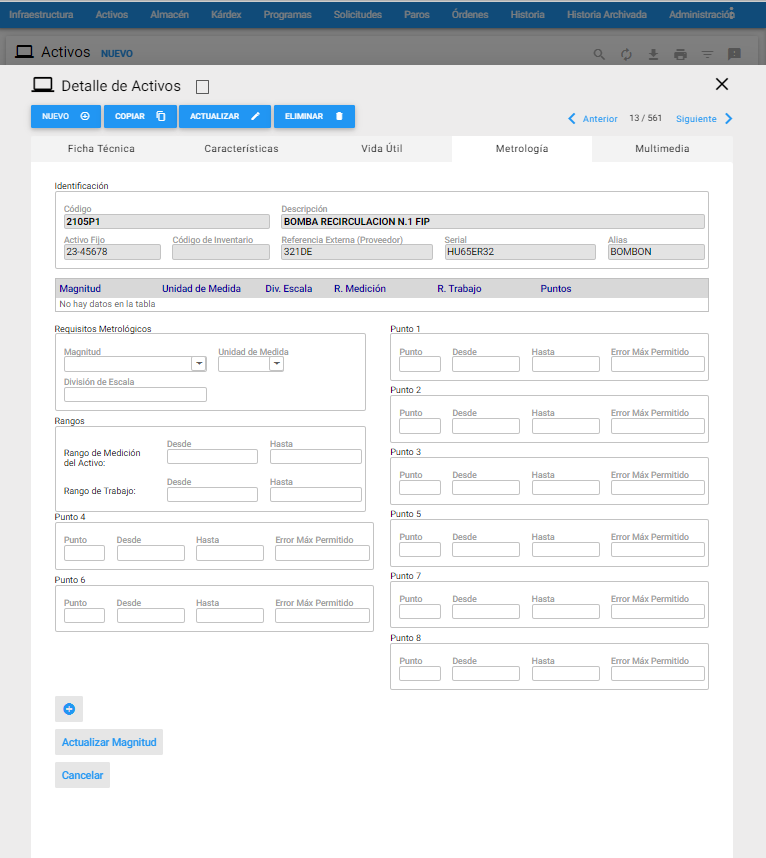Click the División de Escala input field

(x=135, y=395)
